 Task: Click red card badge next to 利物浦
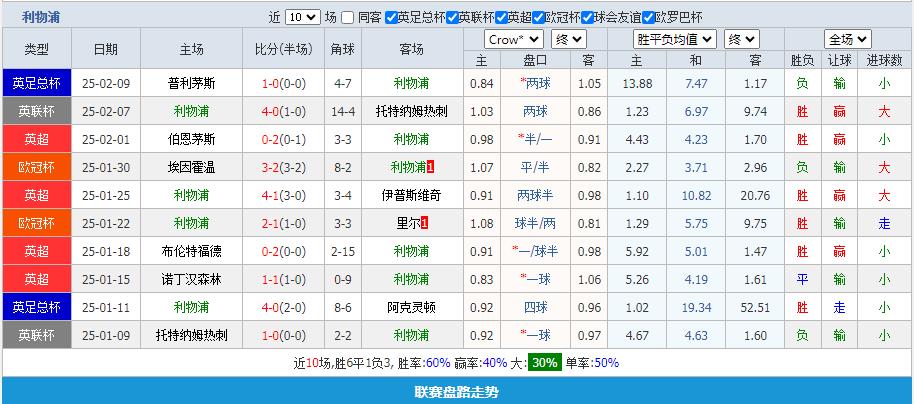[x=431, y=167]
